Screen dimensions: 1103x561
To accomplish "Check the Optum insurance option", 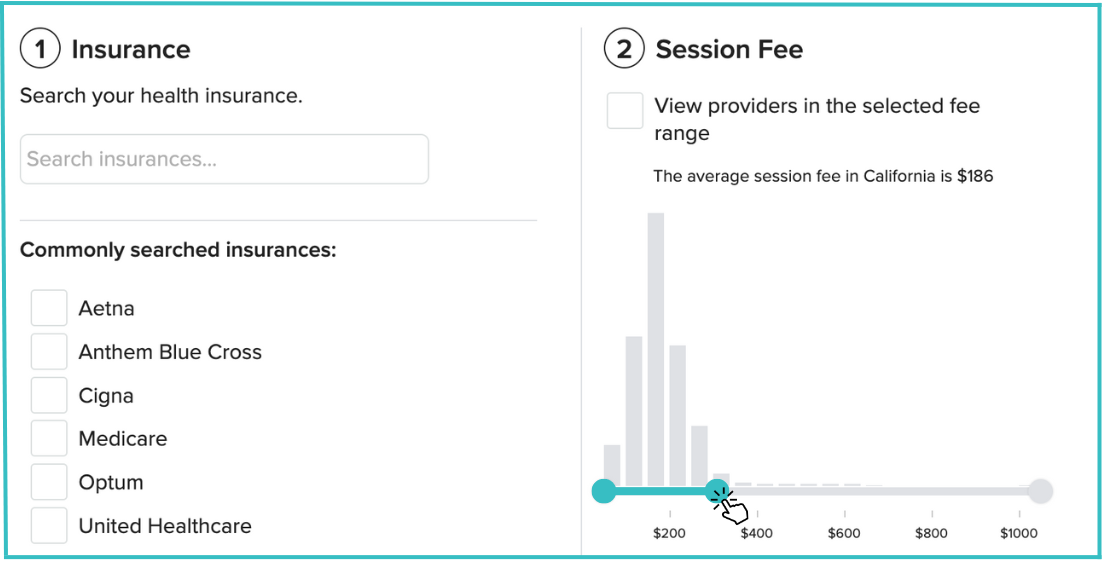I will pyautogui.click(x=49, y=482).
